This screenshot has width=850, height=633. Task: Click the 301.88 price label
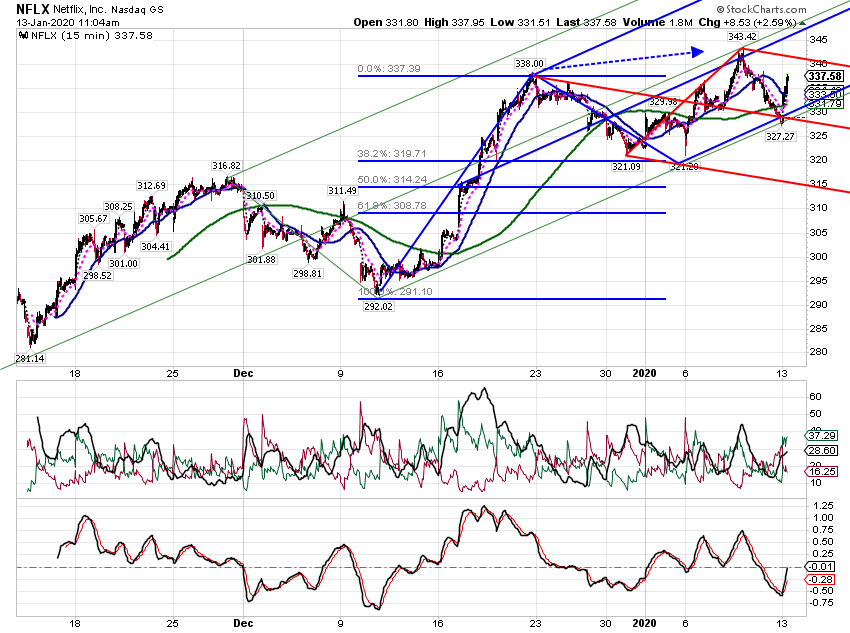point(261,260)
